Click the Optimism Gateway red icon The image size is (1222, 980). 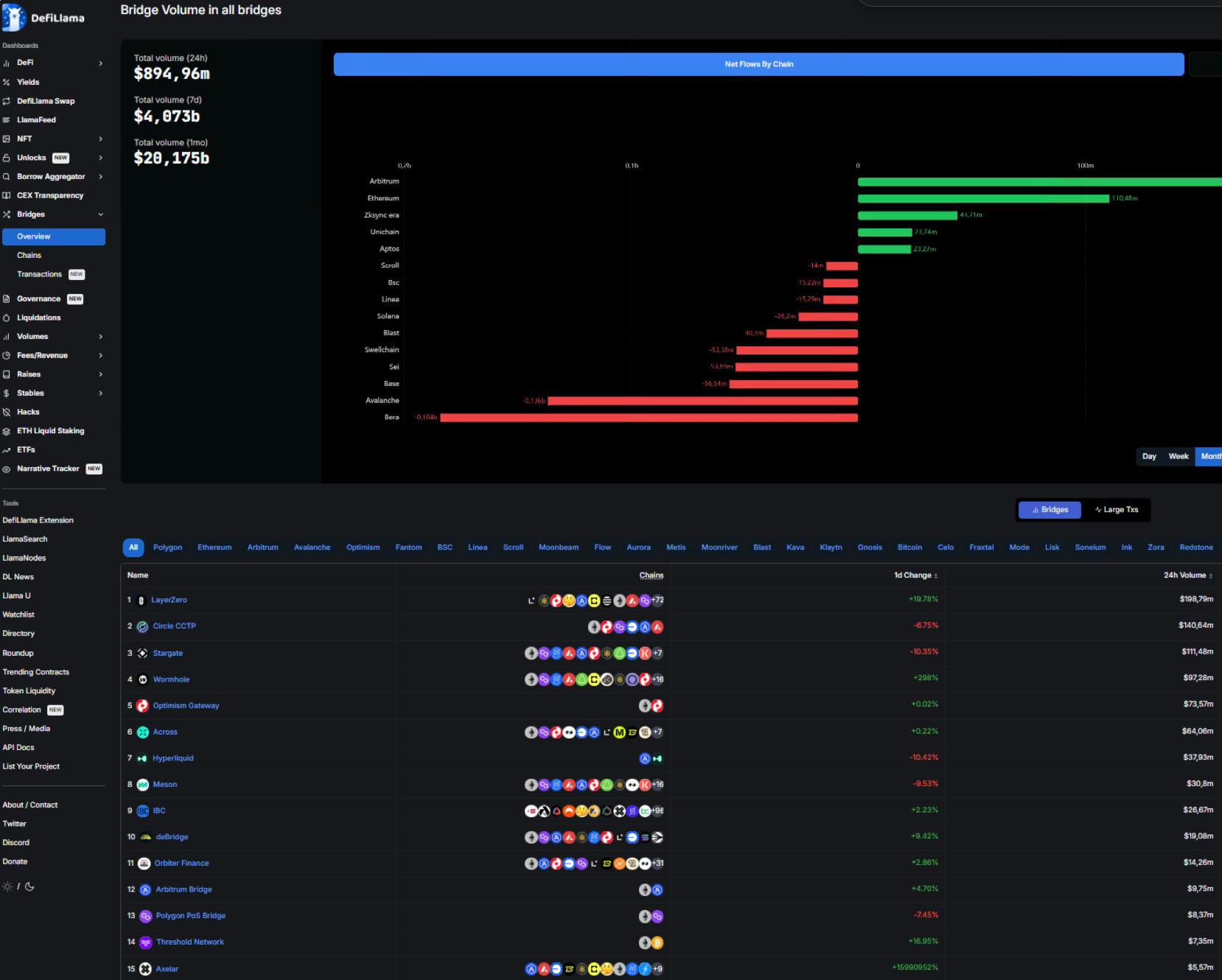(x=143, y=706)
